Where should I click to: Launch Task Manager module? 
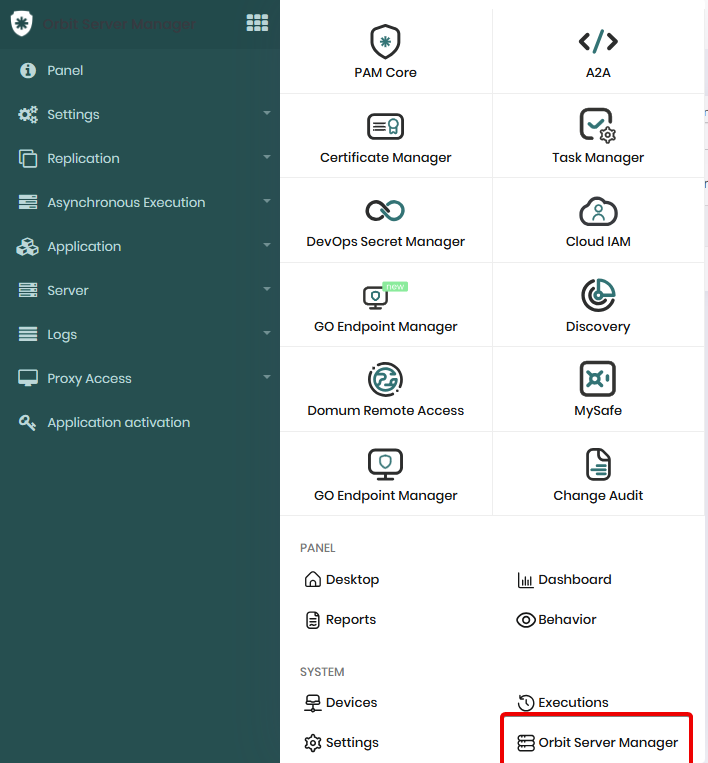[598, 137]
